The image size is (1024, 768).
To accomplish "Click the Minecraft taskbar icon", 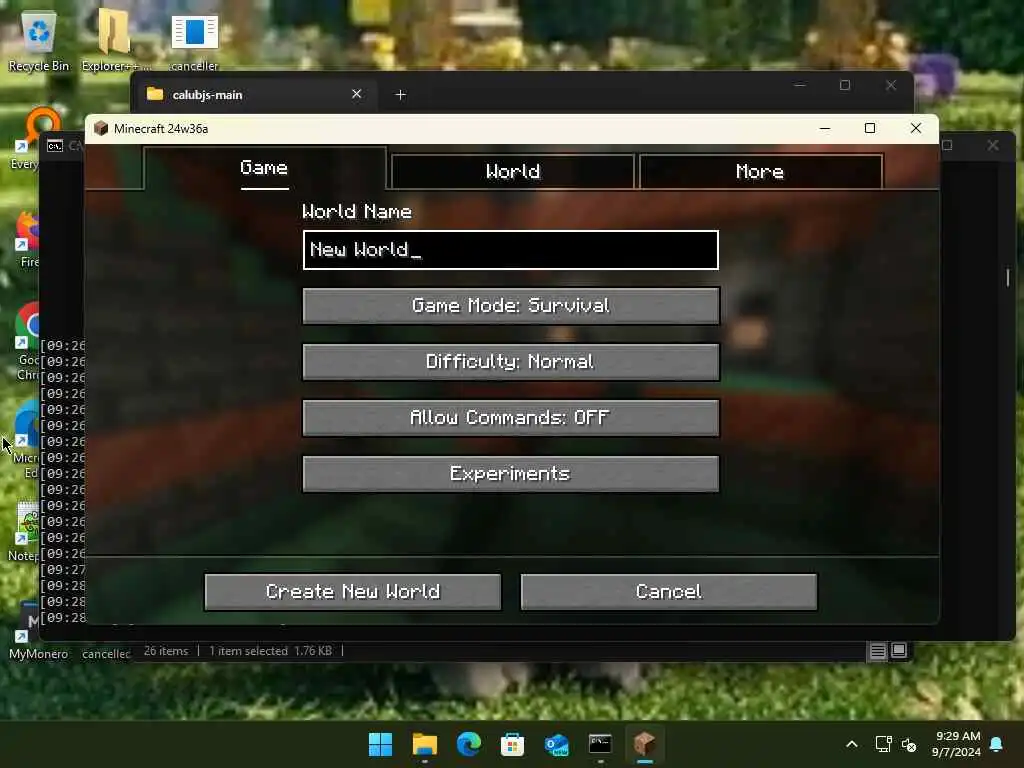I will pos(645,744).
